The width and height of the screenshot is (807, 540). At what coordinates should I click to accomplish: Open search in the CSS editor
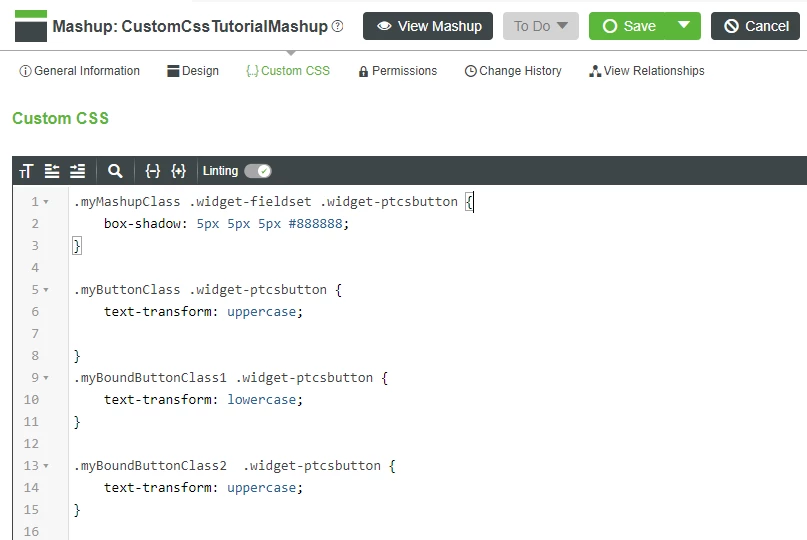115,171
